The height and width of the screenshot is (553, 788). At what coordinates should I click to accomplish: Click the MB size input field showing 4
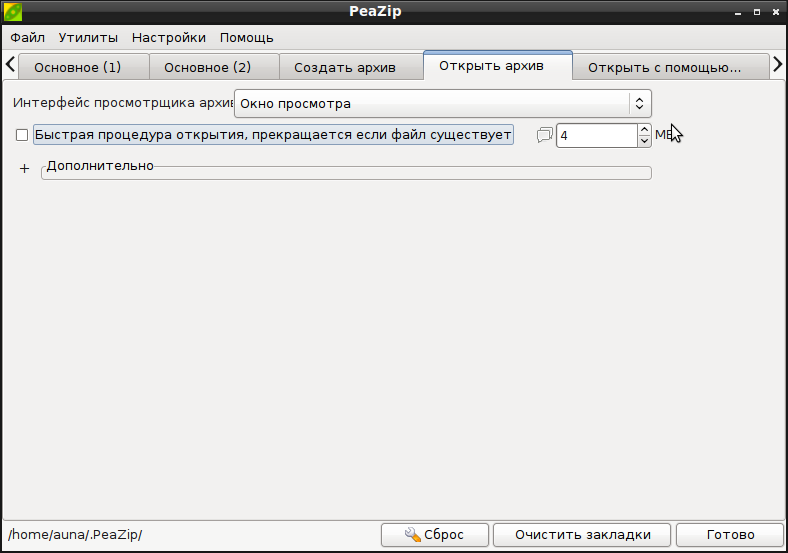point(597,135)
